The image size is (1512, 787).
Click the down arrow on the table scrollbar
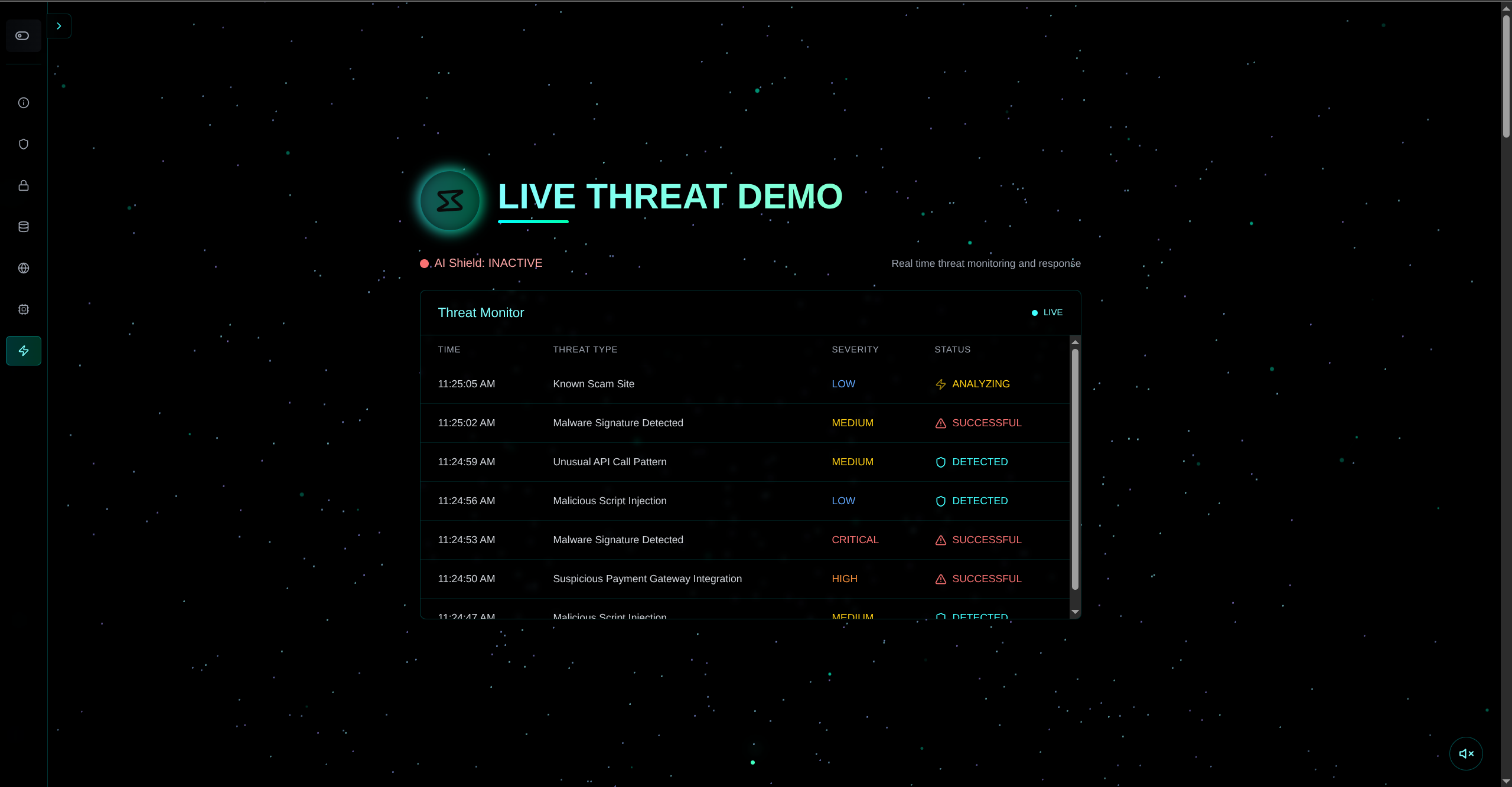click(1074, 612)
